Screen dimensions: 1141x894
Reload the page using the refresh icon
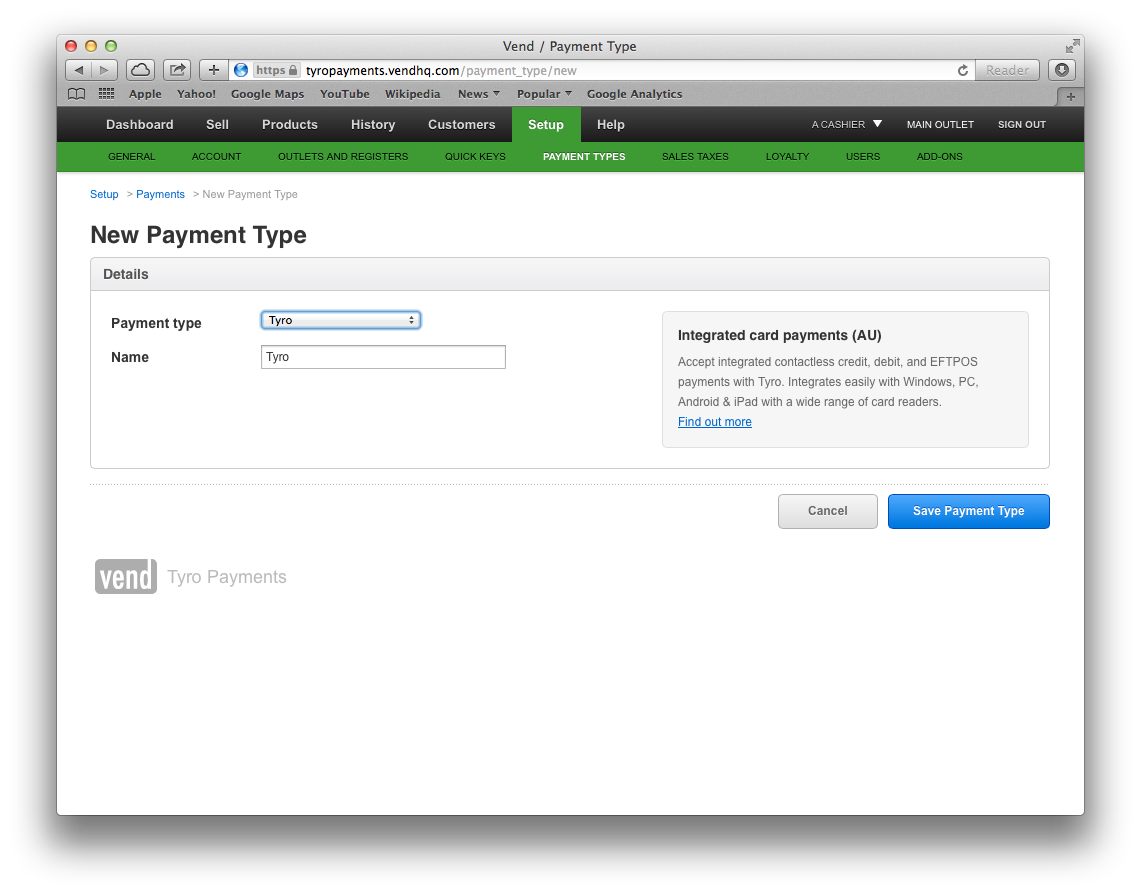click(962, 70)
